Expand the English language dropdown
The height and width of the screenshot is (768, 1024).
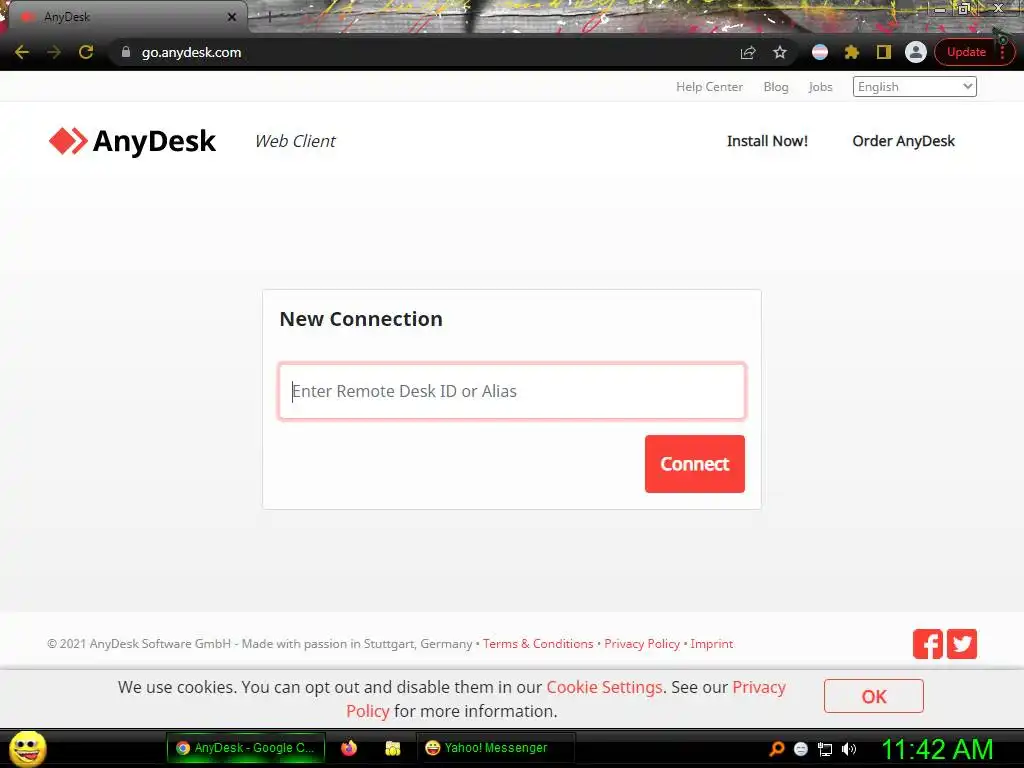(914, 87)
